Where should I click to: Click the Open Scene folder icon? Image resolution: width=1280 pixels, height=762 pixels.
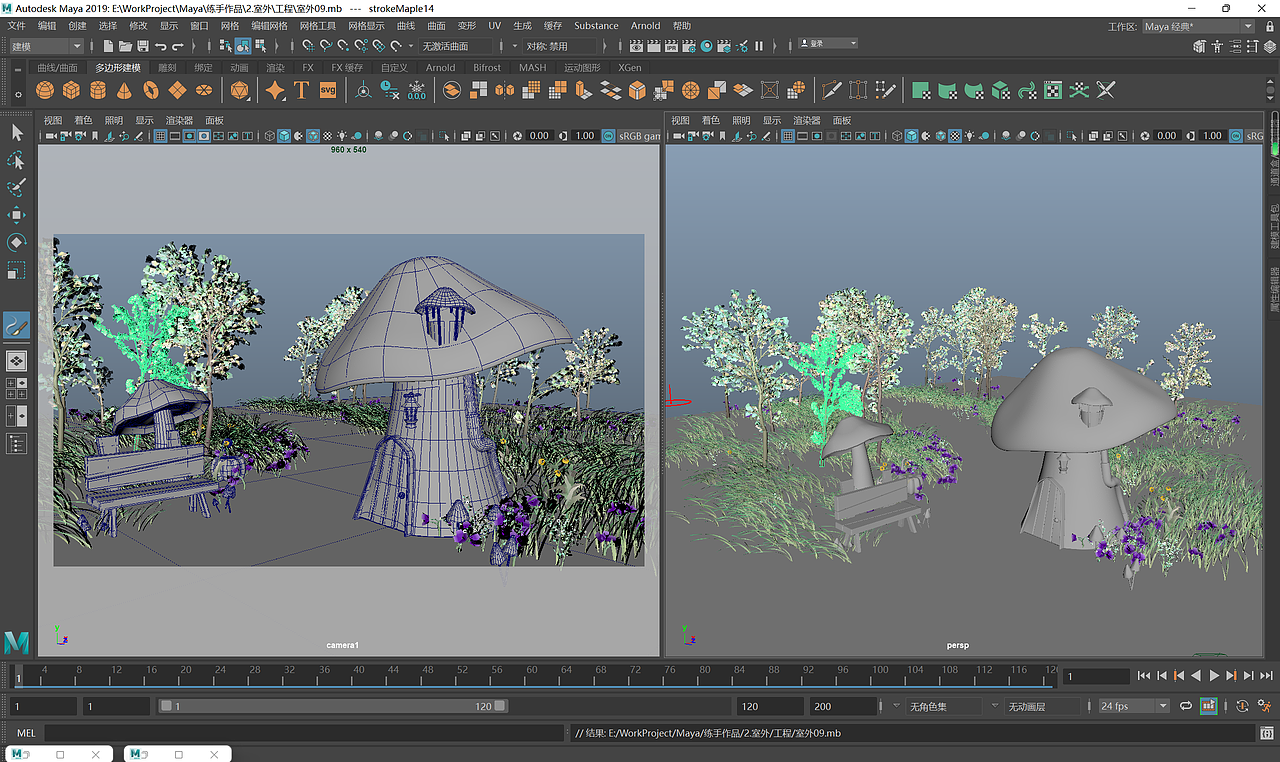(125, 46)
